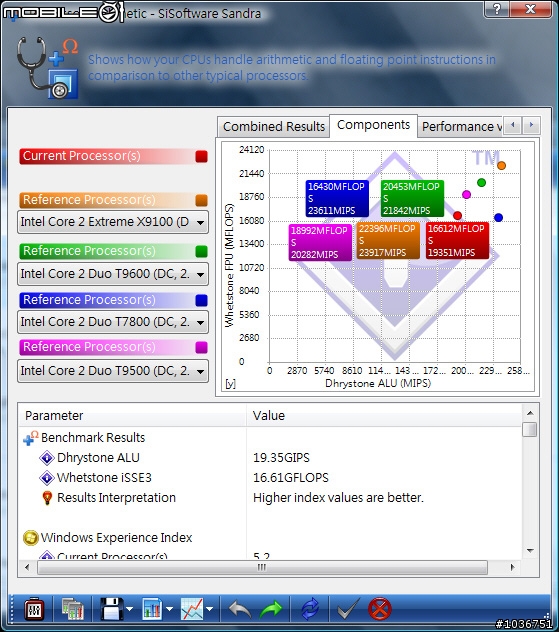559x632 pixels.
Task: Click the blue 16430MFLOPS data label
Action: pyautogui.click(x=337, y=198)
